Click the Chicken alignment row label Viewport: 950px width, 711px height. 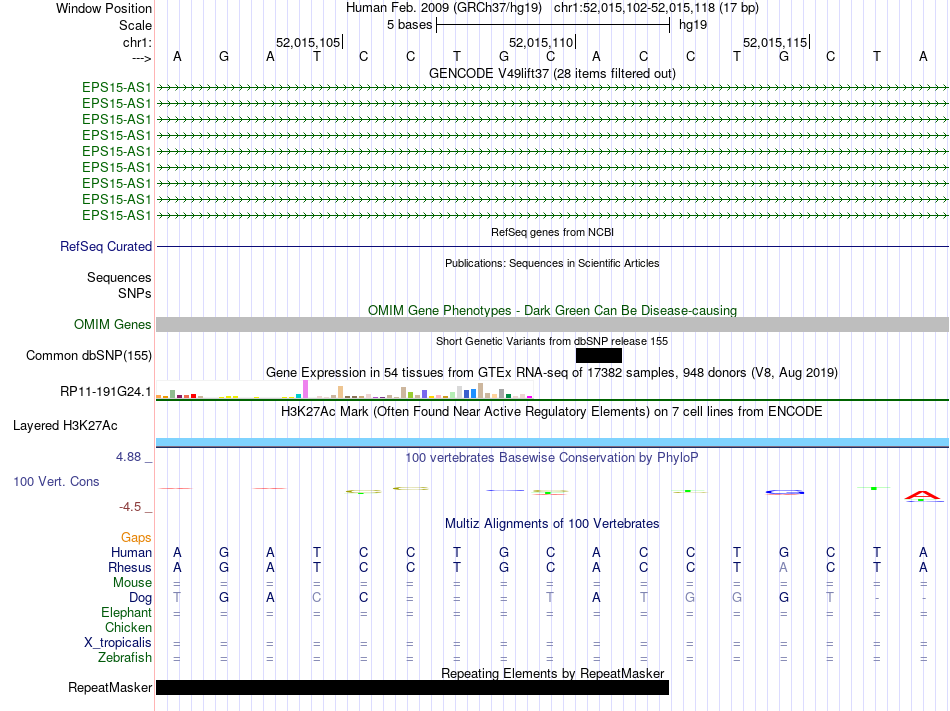128,627
